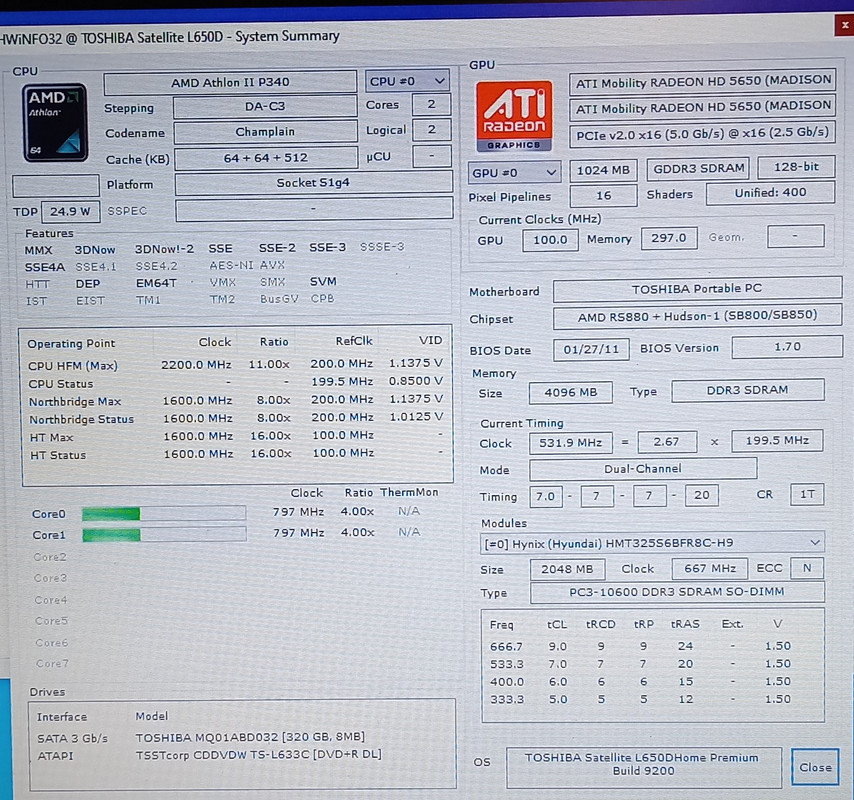This screenshot has width=854, height=800.
Task: Click the SVM feature label
Action: tap(323, 282)
